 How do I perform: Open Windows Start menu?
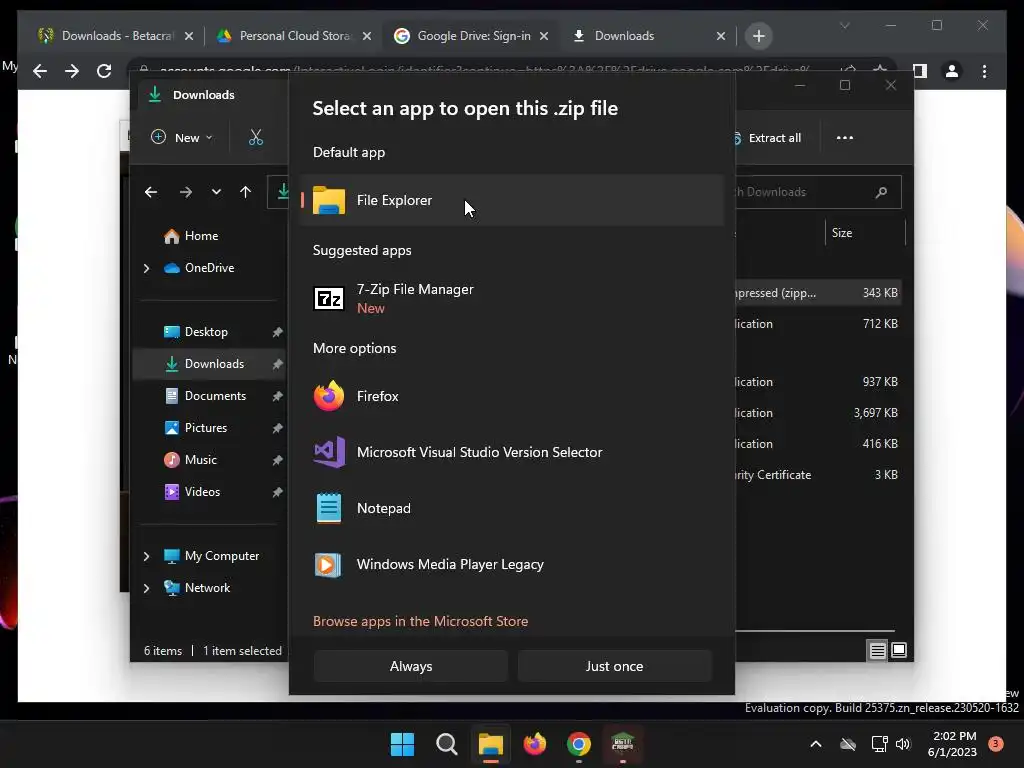(402, 744)
